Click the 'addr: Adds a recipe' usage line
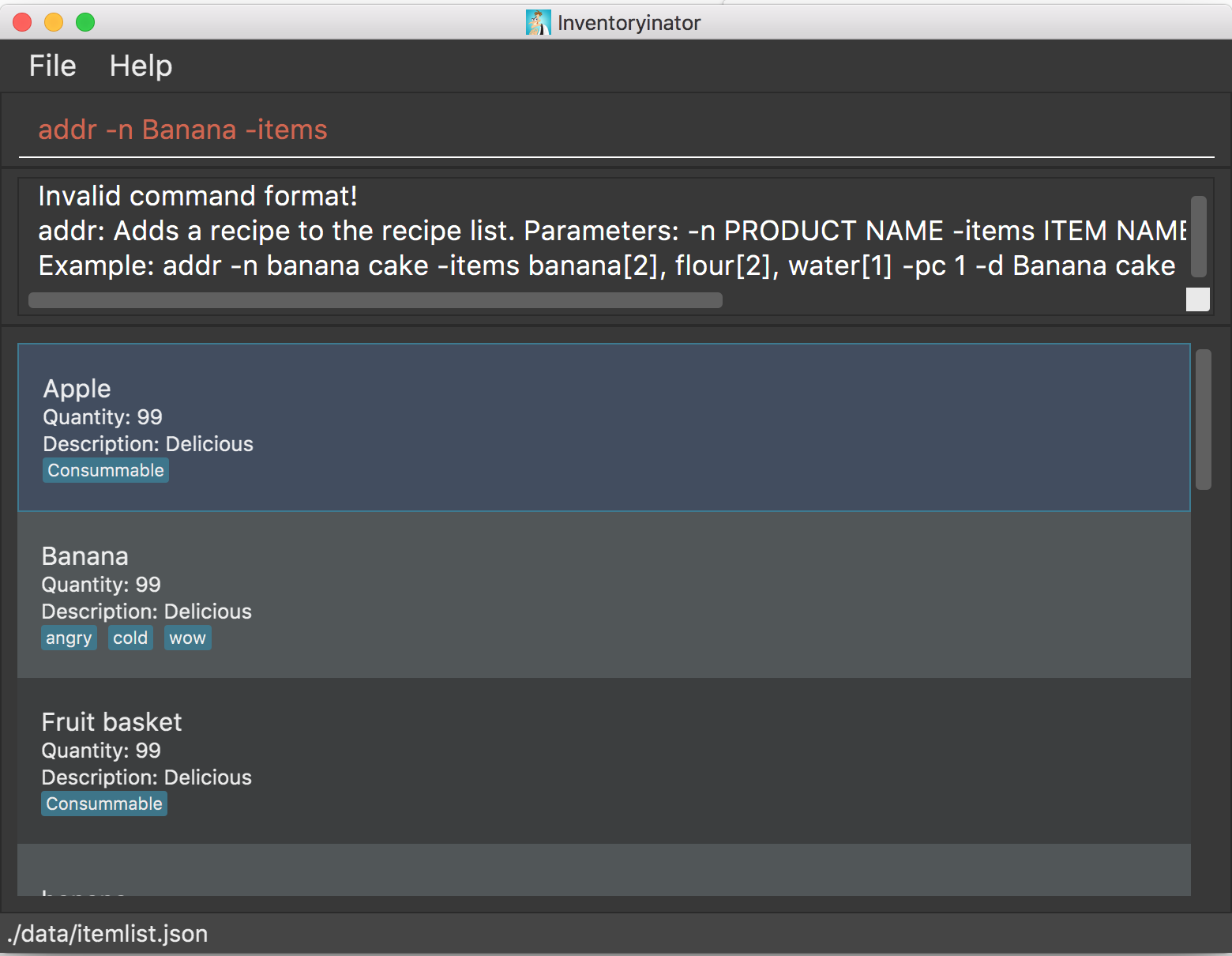This screenshot has height=956, width=1232. click(612, 231)
